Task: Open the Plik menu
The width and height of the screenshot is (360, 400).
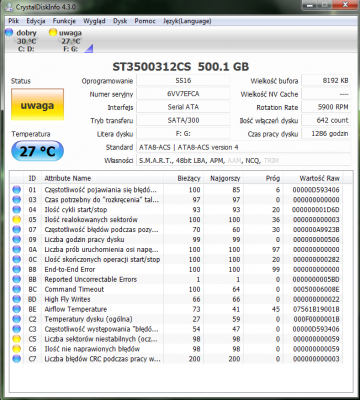Action: tap(14, 21)
